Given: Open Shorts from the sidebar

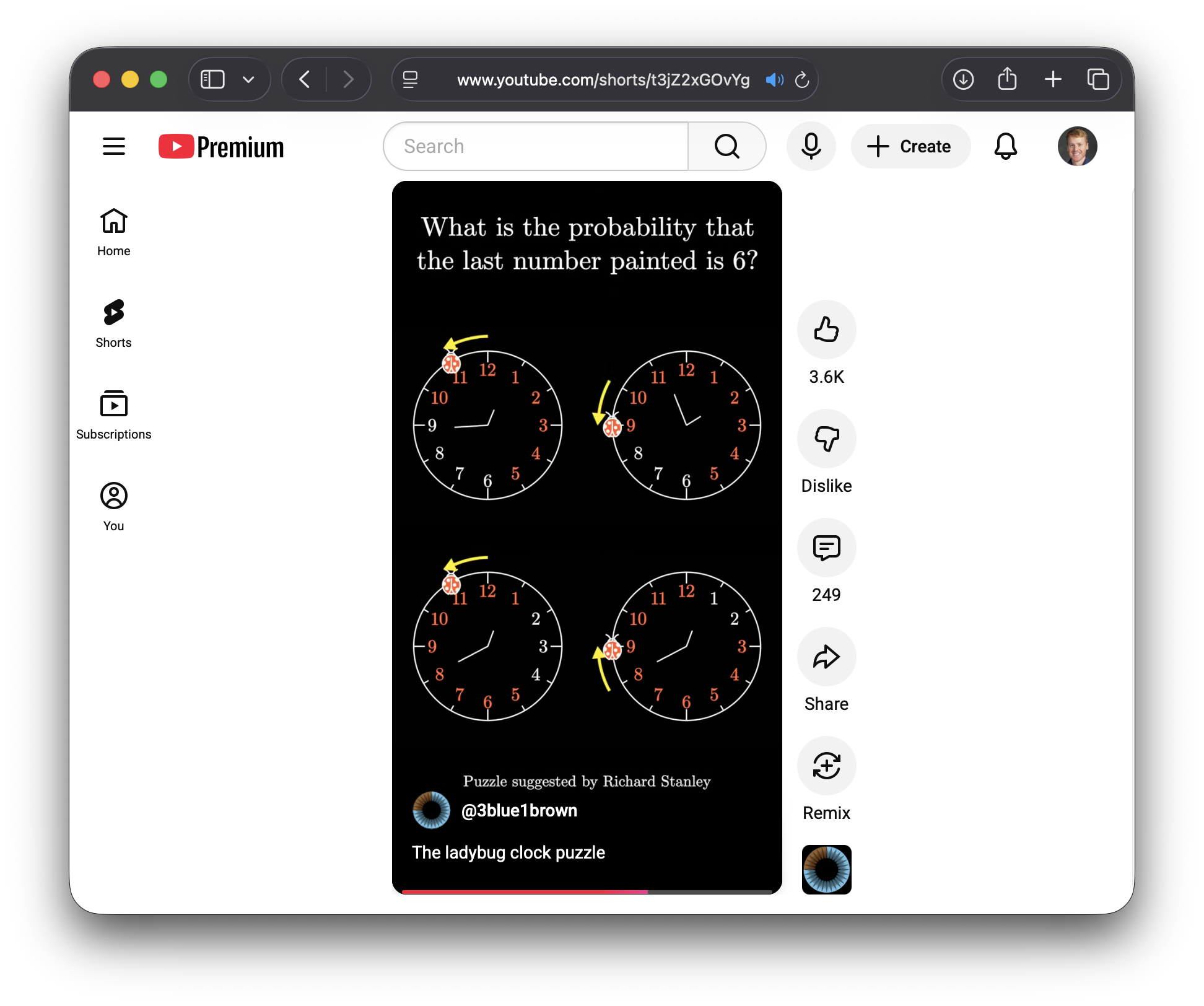Looking at the screenshot, I should pyautogui.click(x=113, y=322).
